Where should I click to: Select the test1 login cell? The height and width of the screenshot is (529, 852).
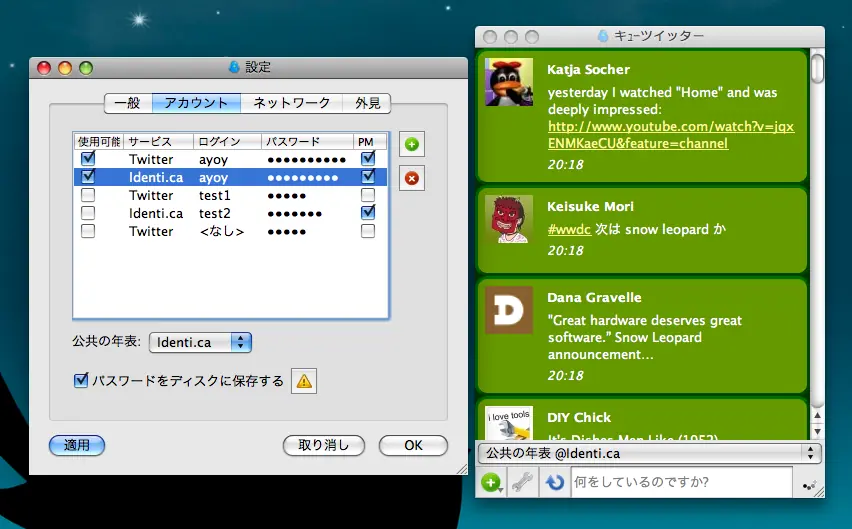pos(214,195)
